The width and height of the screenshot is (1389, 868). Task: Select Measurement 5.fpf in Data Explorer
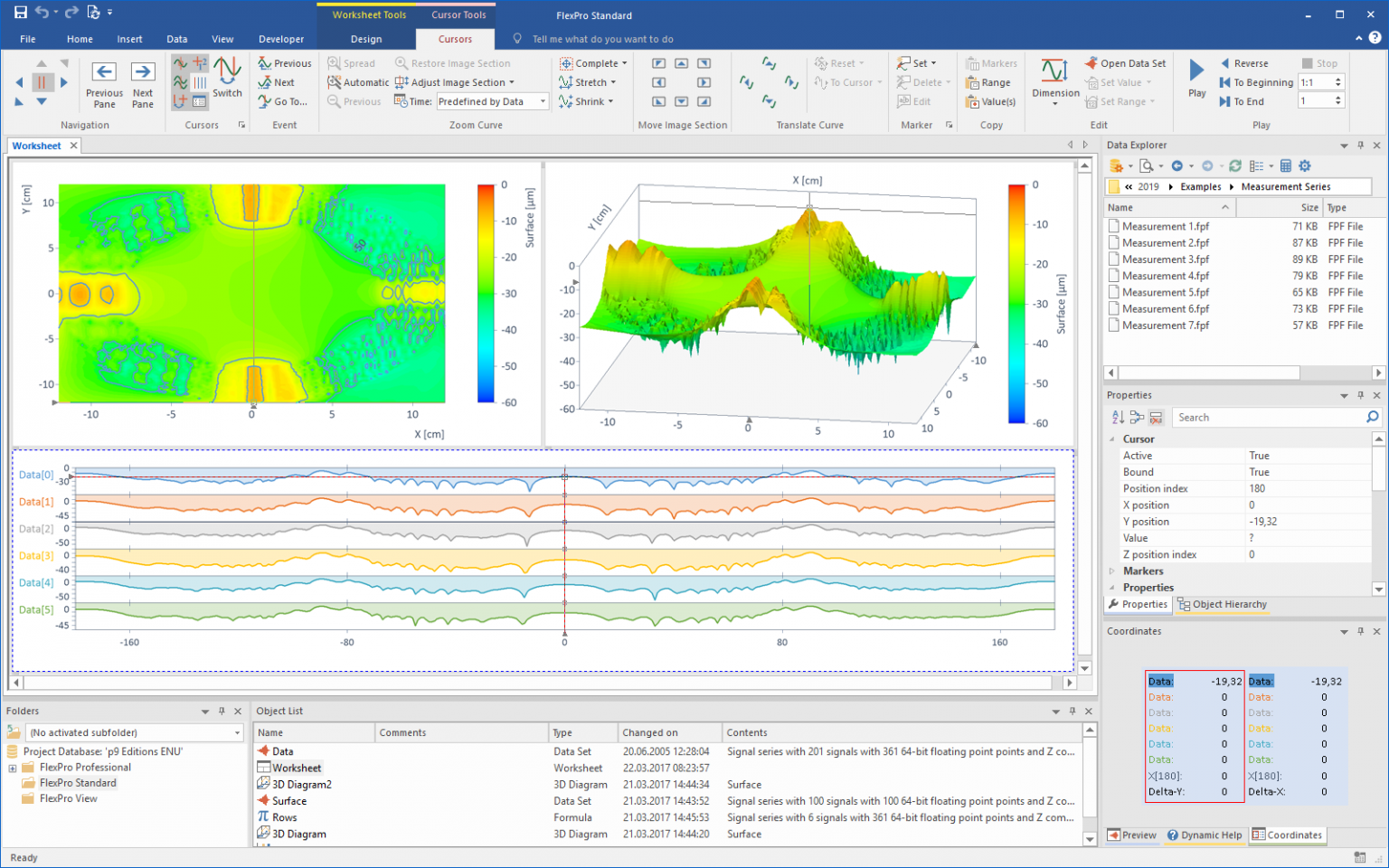[1167, 291]
